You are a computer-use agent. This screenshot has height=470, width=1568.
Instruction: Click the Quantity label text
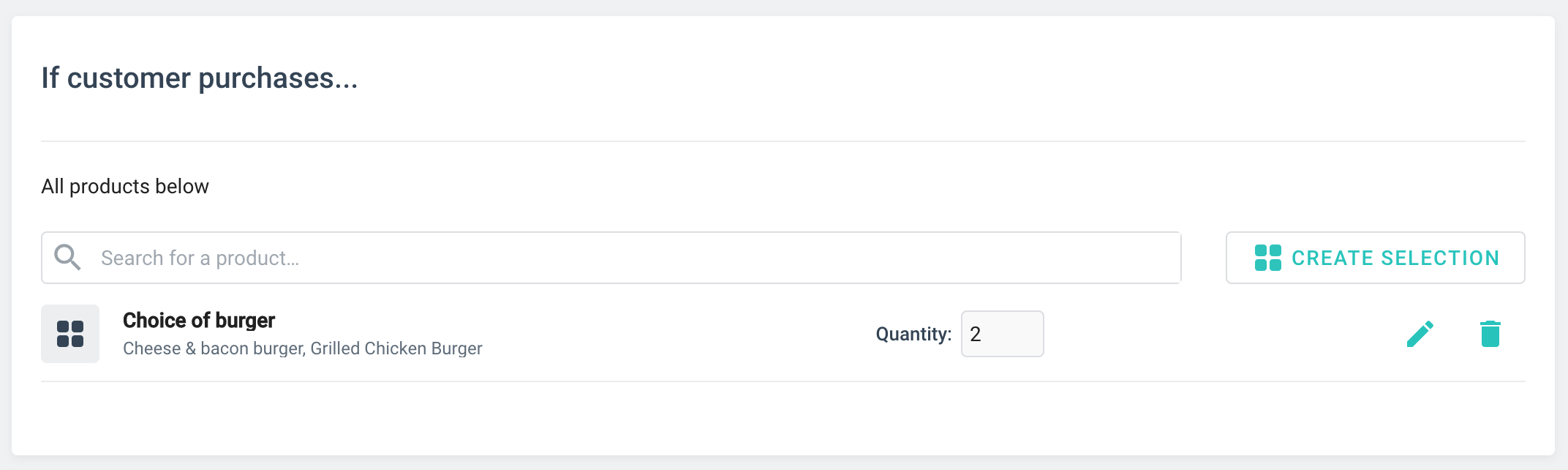click(x=913, y=334)
